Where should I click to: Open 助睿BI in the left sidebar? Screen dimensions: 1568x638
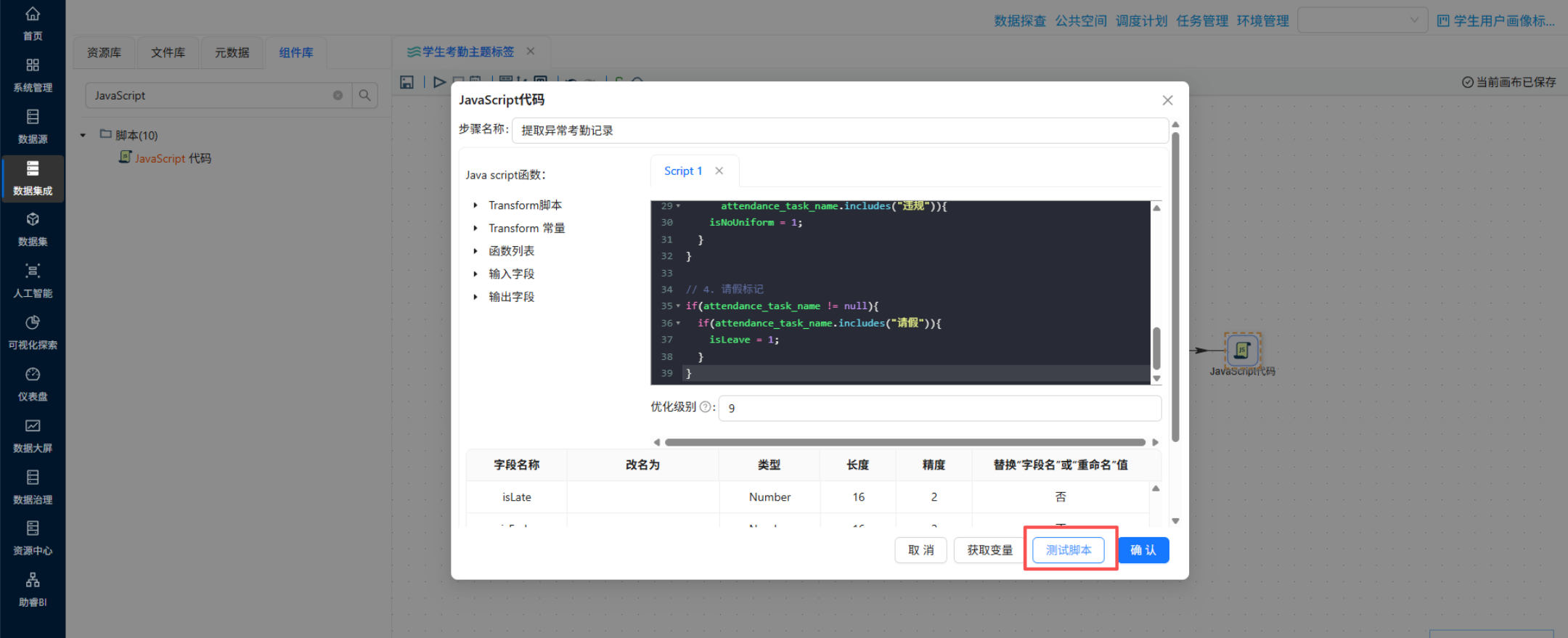pyautogui.click(x=33, y=589)
